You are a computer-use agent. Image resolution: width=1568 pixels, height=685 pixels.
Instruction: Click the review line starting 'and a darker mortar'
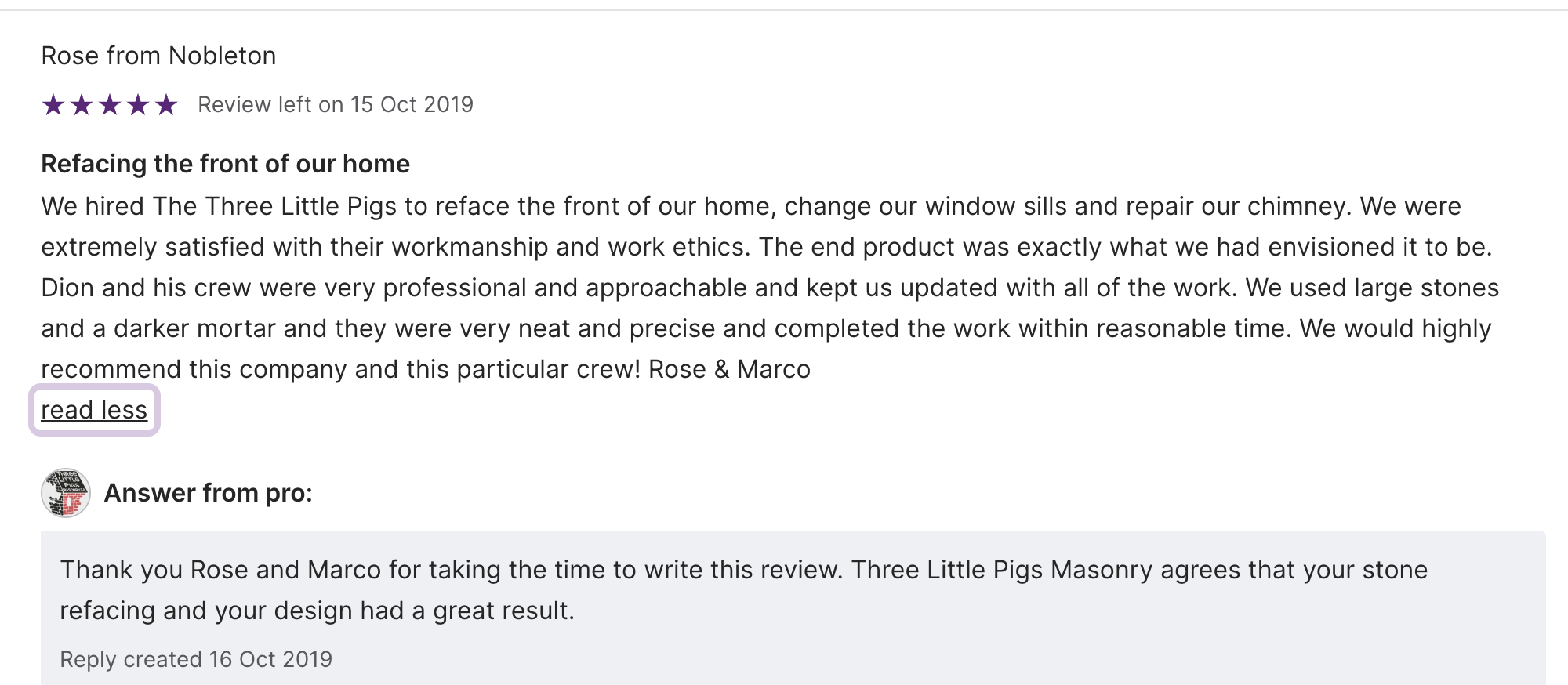[x=765, y=328]
